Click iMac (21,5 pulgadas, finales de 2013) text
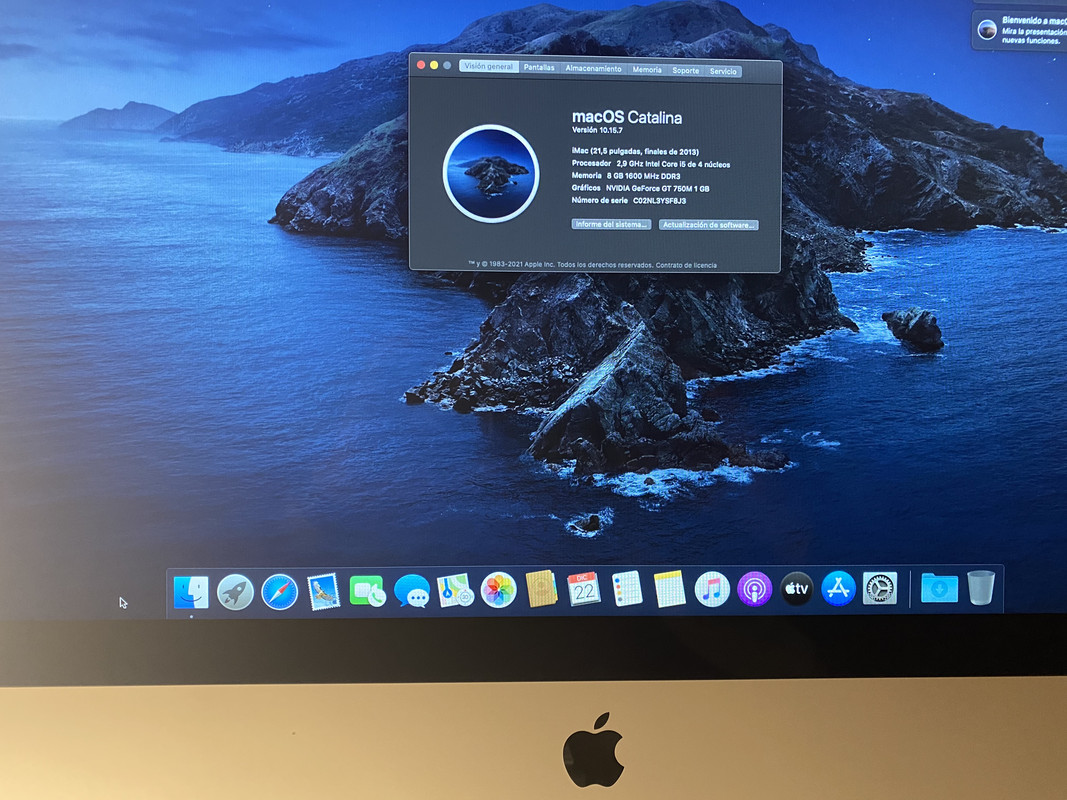The width and height of the screenshot is (1067, 800). coord(635,152)
